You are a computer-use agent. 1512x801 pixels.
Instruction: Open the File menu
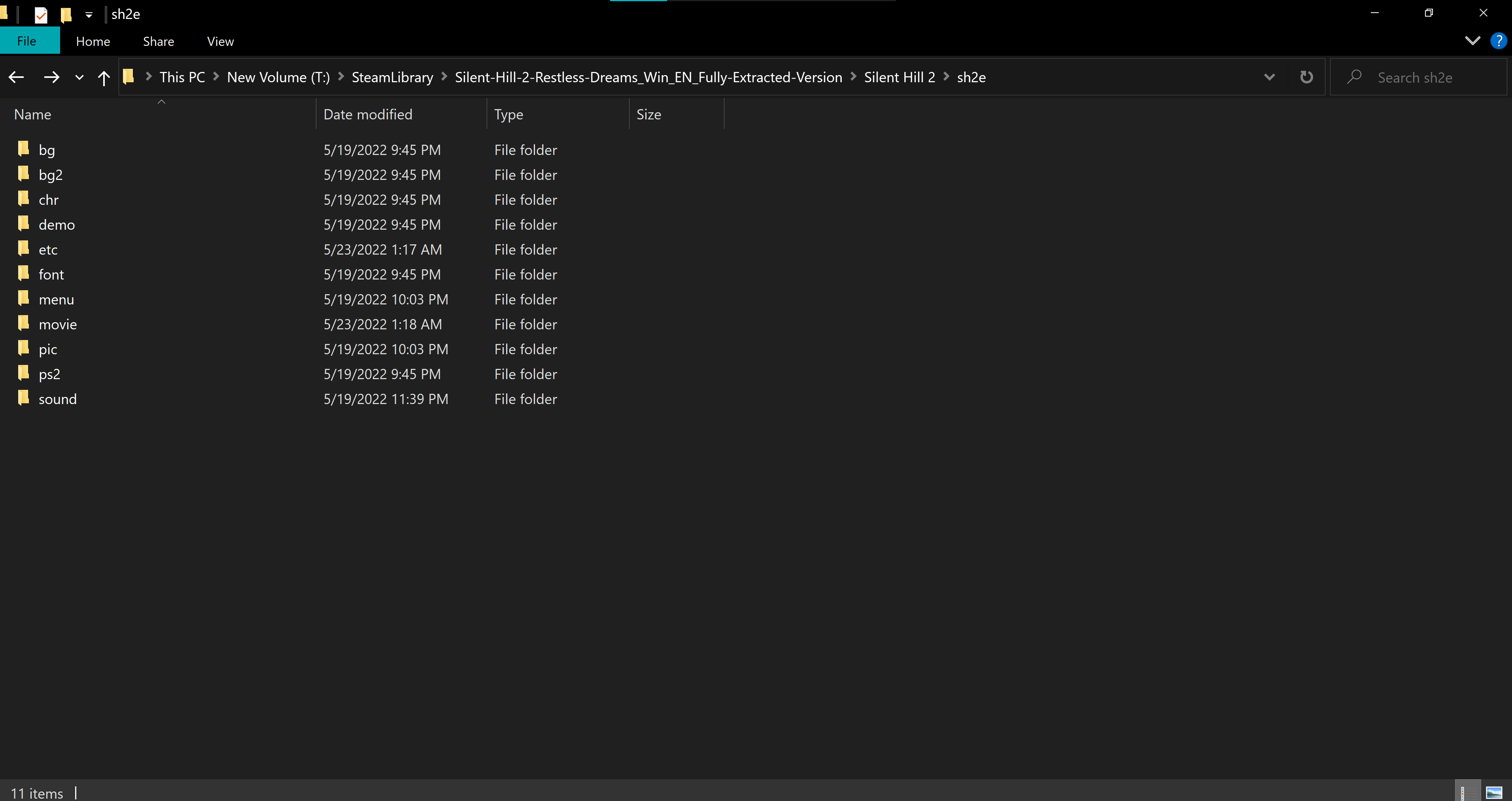click(x=26, y=40)
